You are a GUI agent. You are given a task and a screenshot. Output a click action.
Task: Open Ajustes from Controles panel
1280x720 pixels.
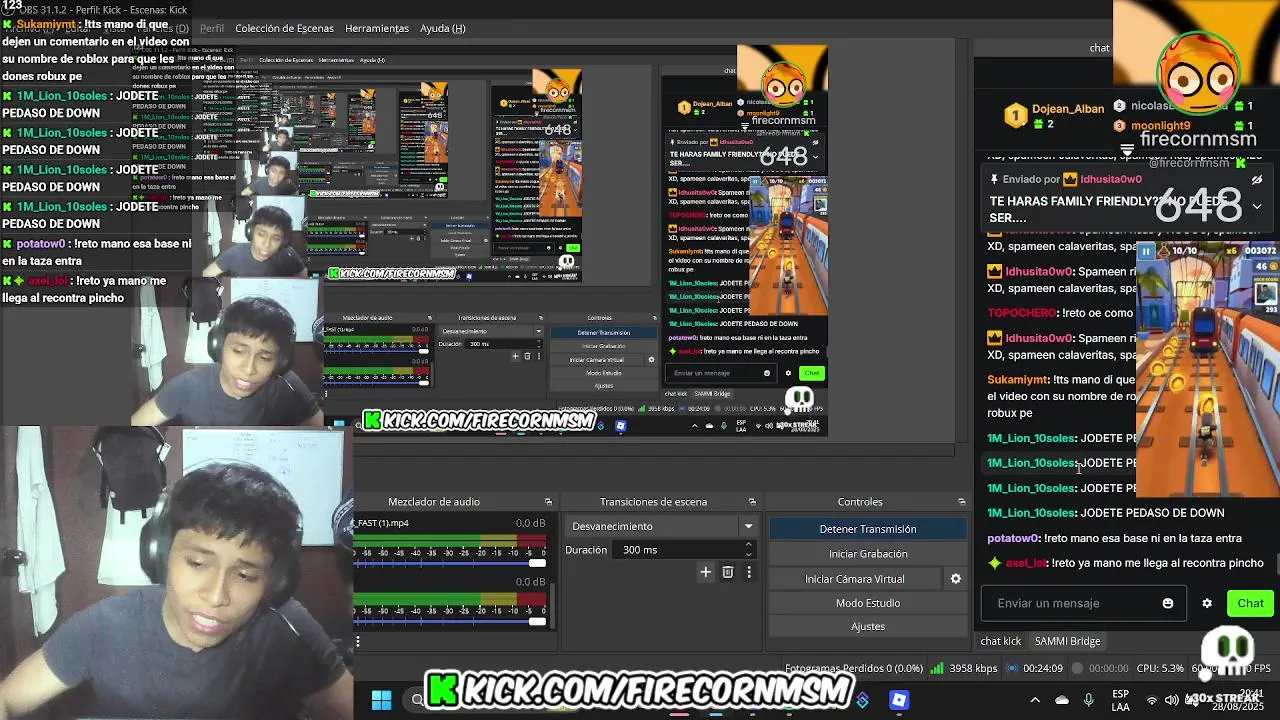point(868,627)
